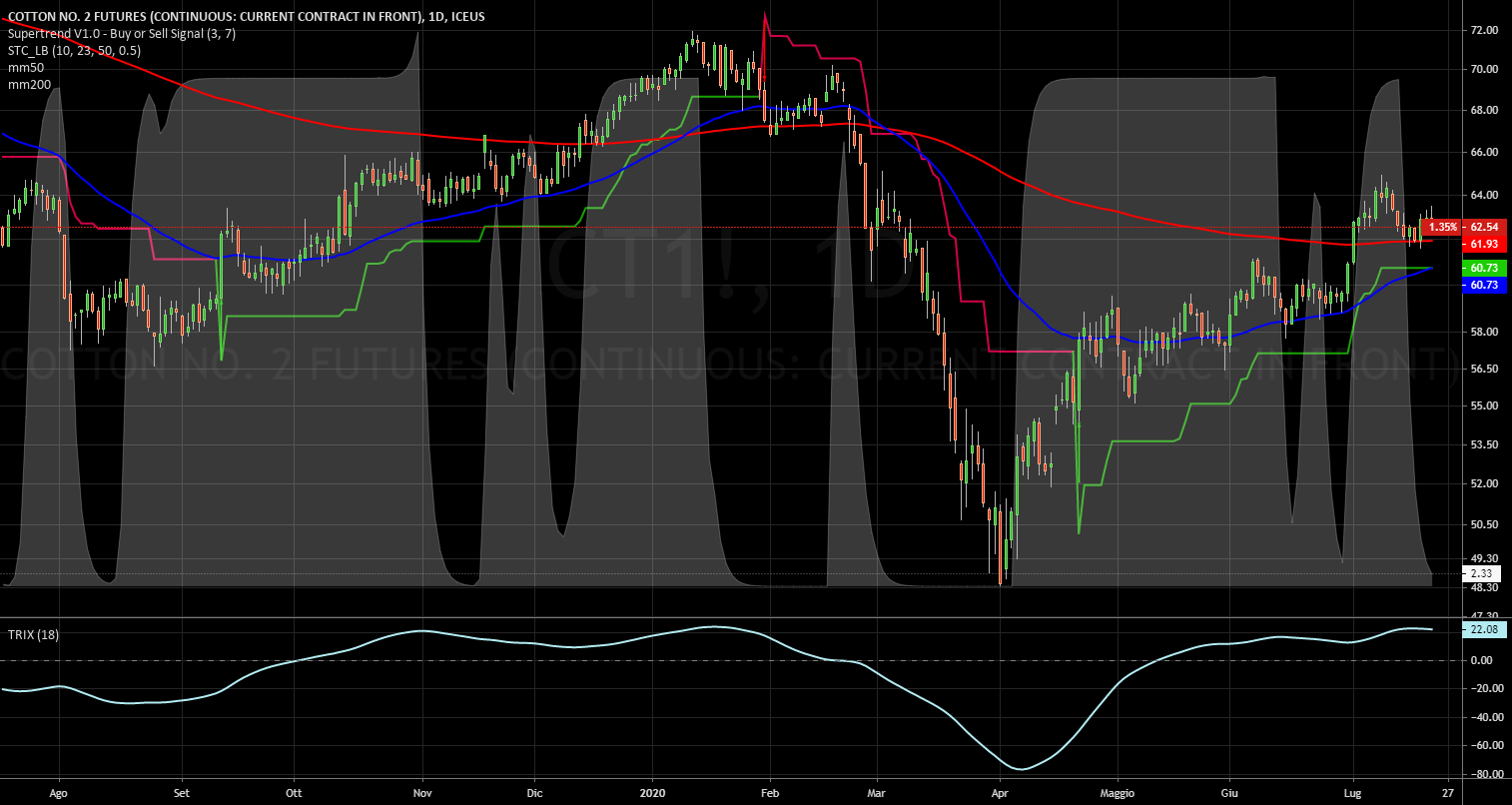Click the Ott month on time axis
Image resolution: width=1512 pixels, height=805 pixels.
(x=294, y=794)
